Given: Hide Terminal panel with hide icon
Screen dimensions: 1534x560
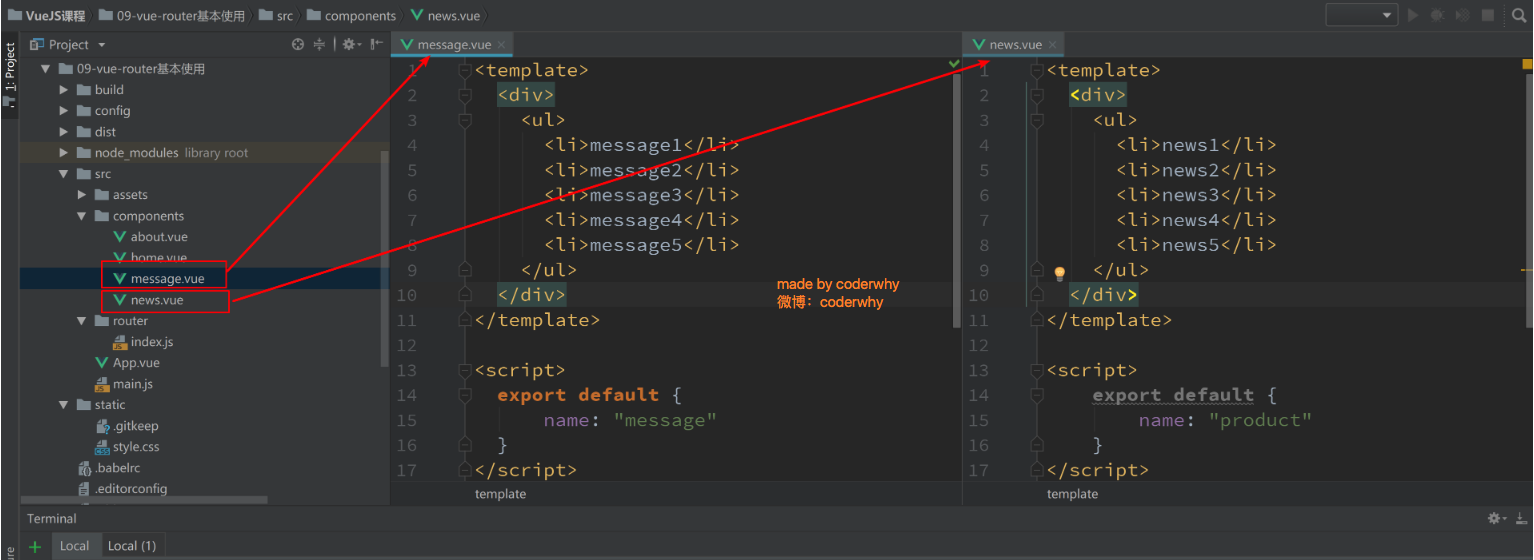Looking at the screenshot, I should coord(1520,518).
